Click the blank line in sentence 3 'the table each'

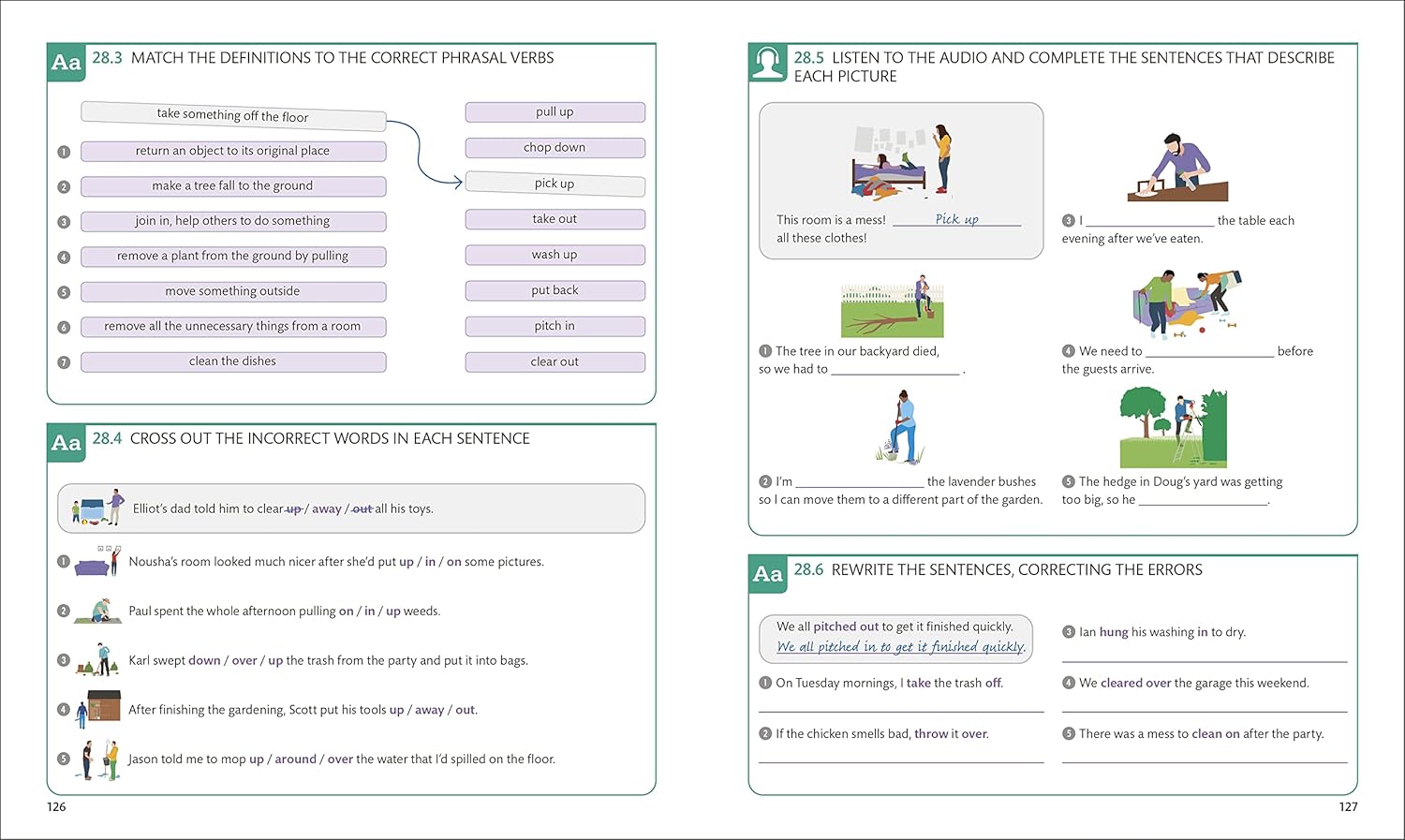click(1149, 226)
